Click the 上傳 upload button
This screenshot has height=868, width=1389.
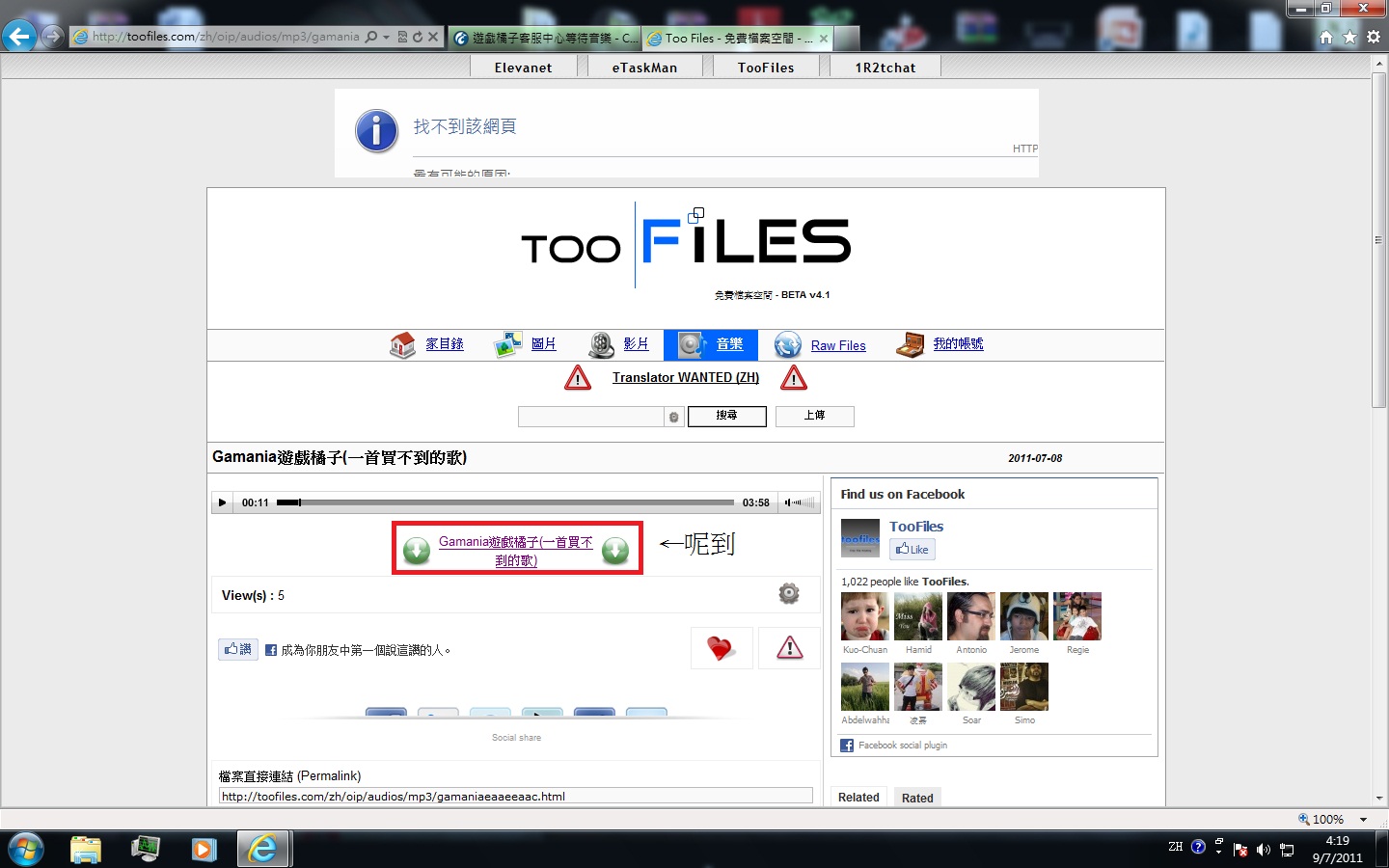(815, 416)
